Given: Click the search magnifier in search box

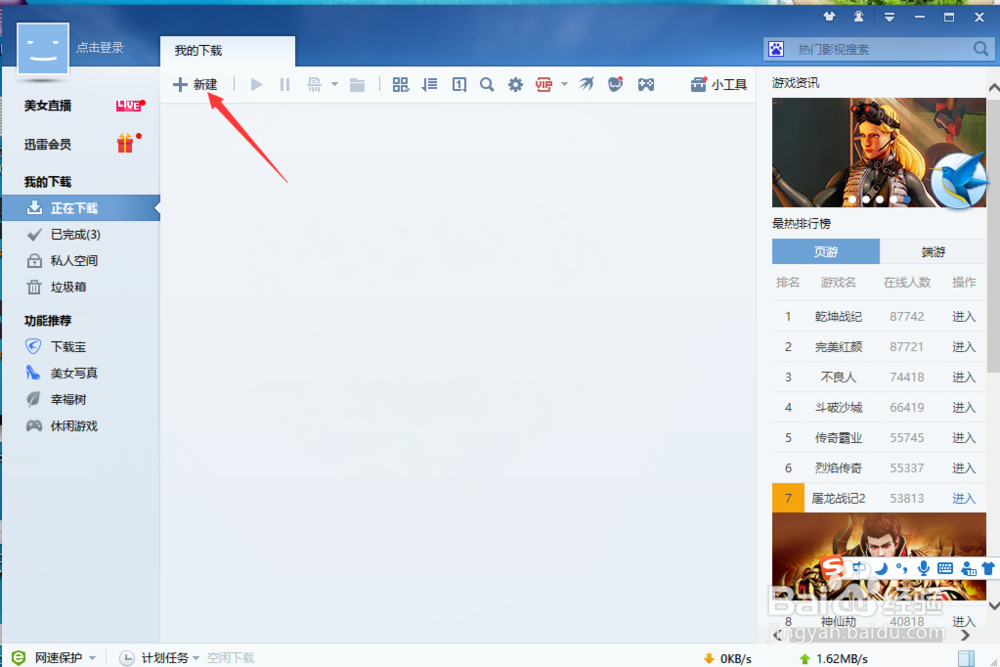Looking at the screenshot, I should pos(981,48).
